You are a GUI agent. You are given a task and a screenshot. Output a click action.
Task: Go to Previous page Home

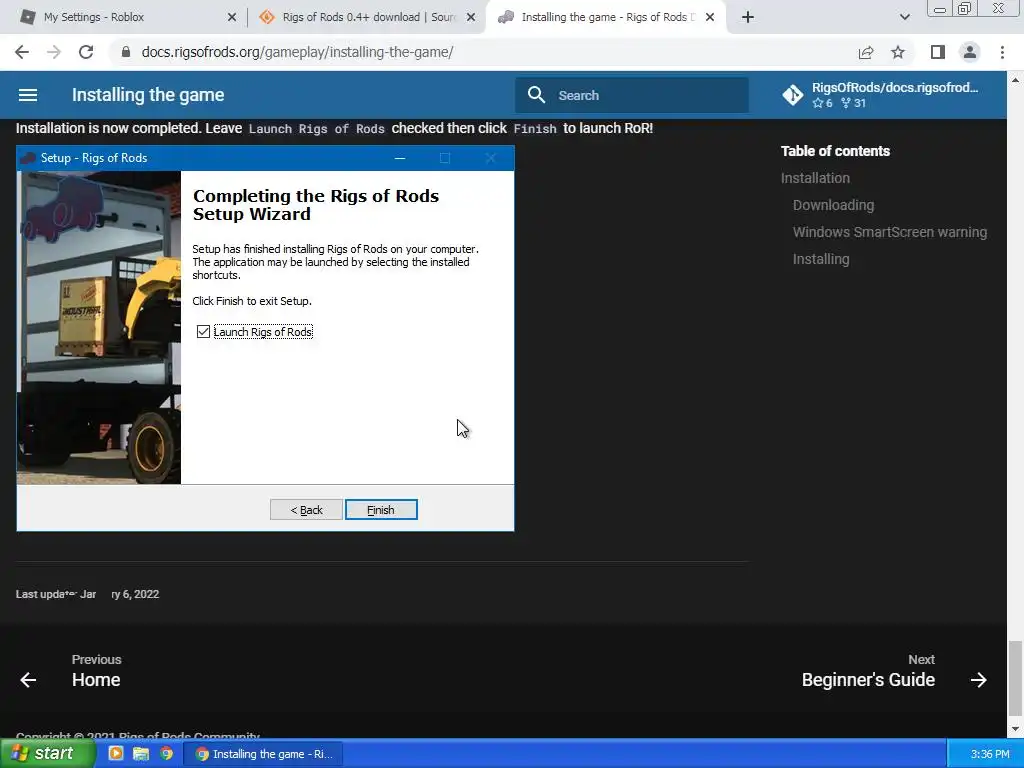click(x=96, y=671)
